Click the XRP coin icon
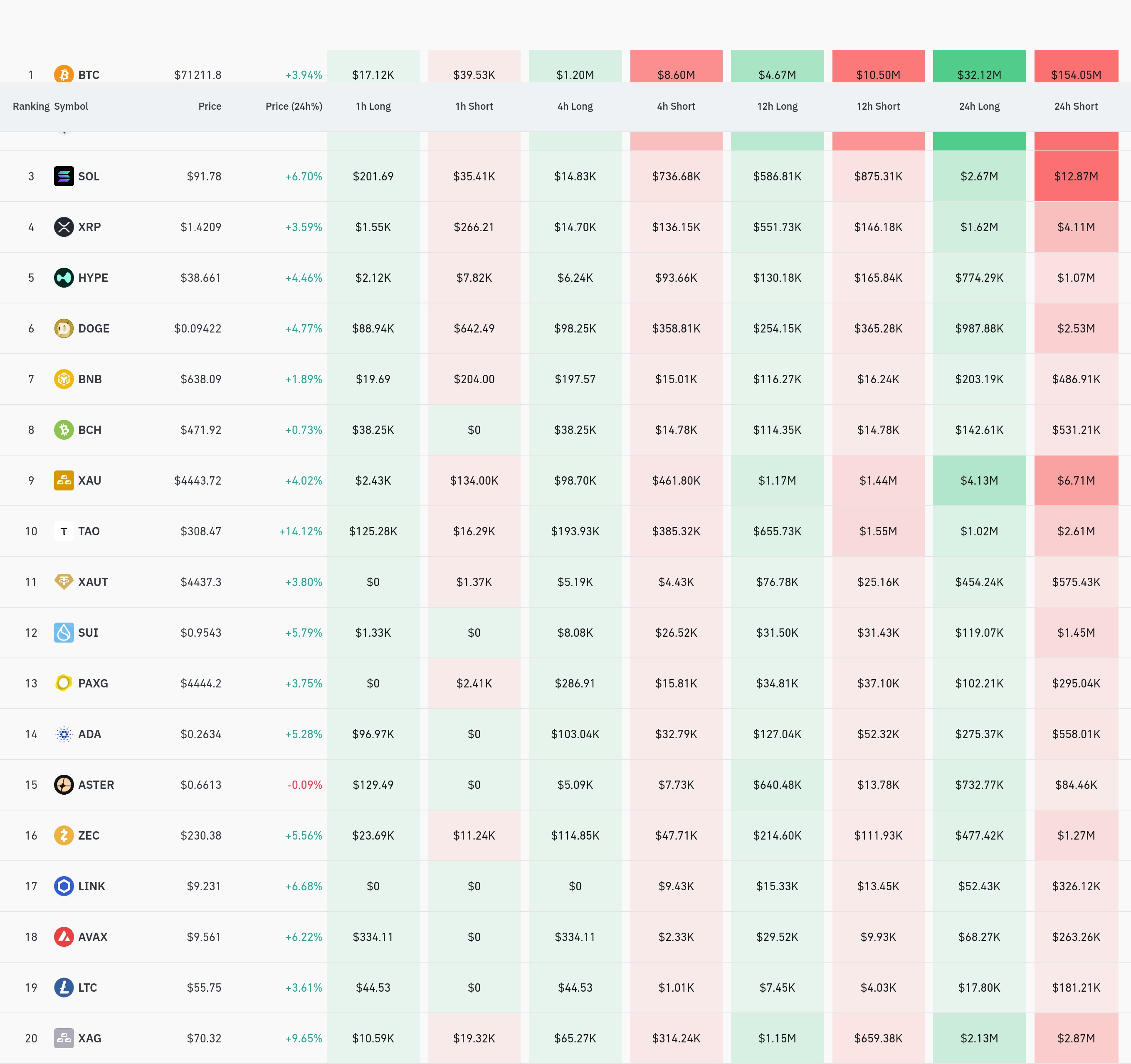The width and height of the screenshot is (1131, 1064). coord(64,227)
